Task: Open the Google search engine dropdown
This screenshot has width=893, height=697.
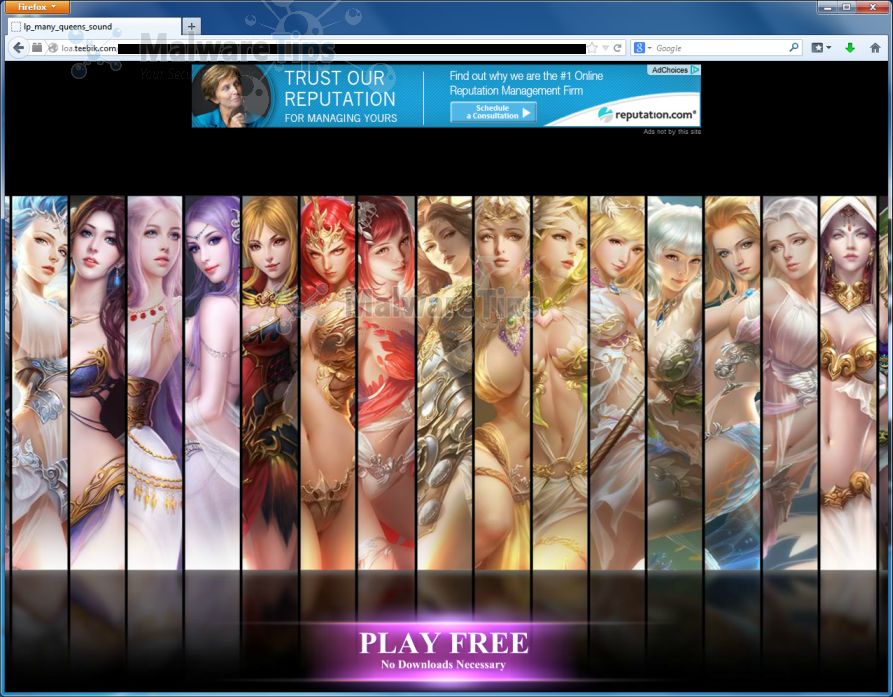Action: click(x=642, y=48)
